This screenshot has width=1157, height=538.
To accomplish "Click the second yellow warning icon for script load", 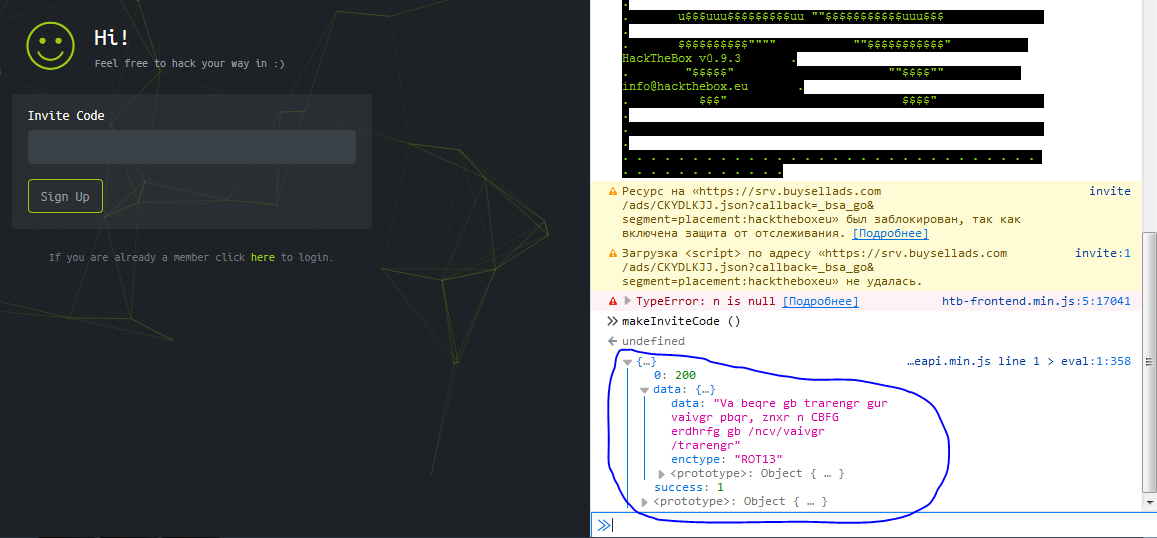I will (612, 254).
